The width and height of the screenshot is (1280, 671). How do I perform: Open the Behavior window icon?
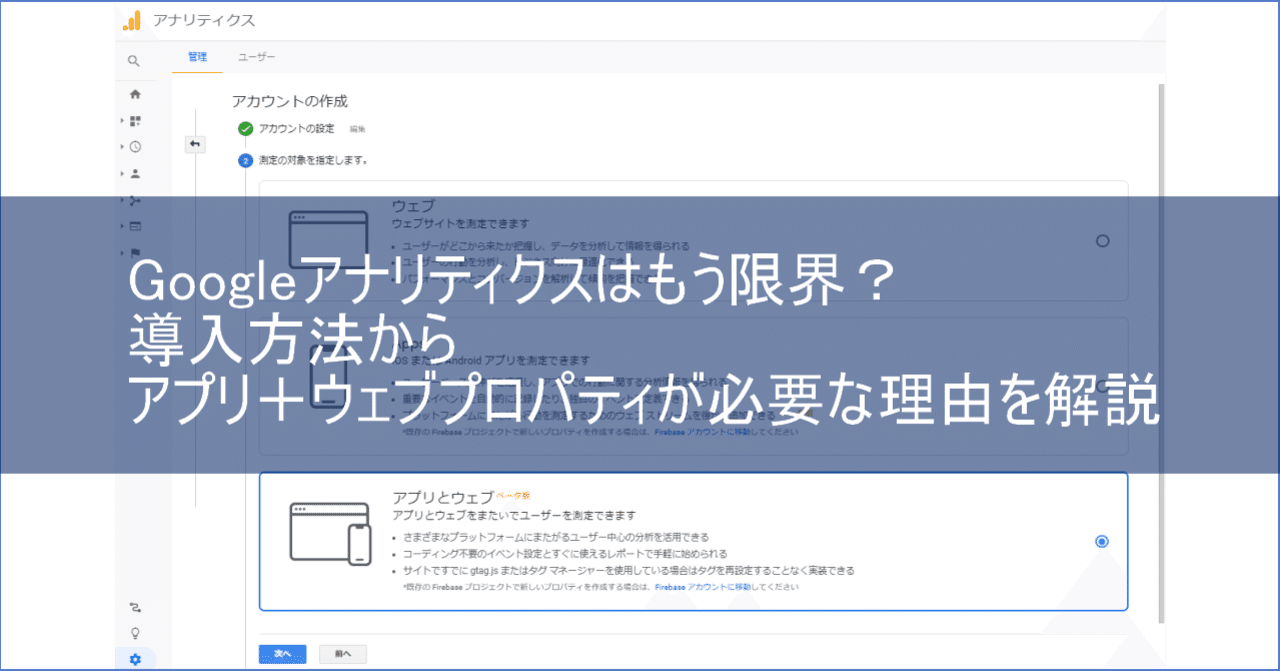135,226
